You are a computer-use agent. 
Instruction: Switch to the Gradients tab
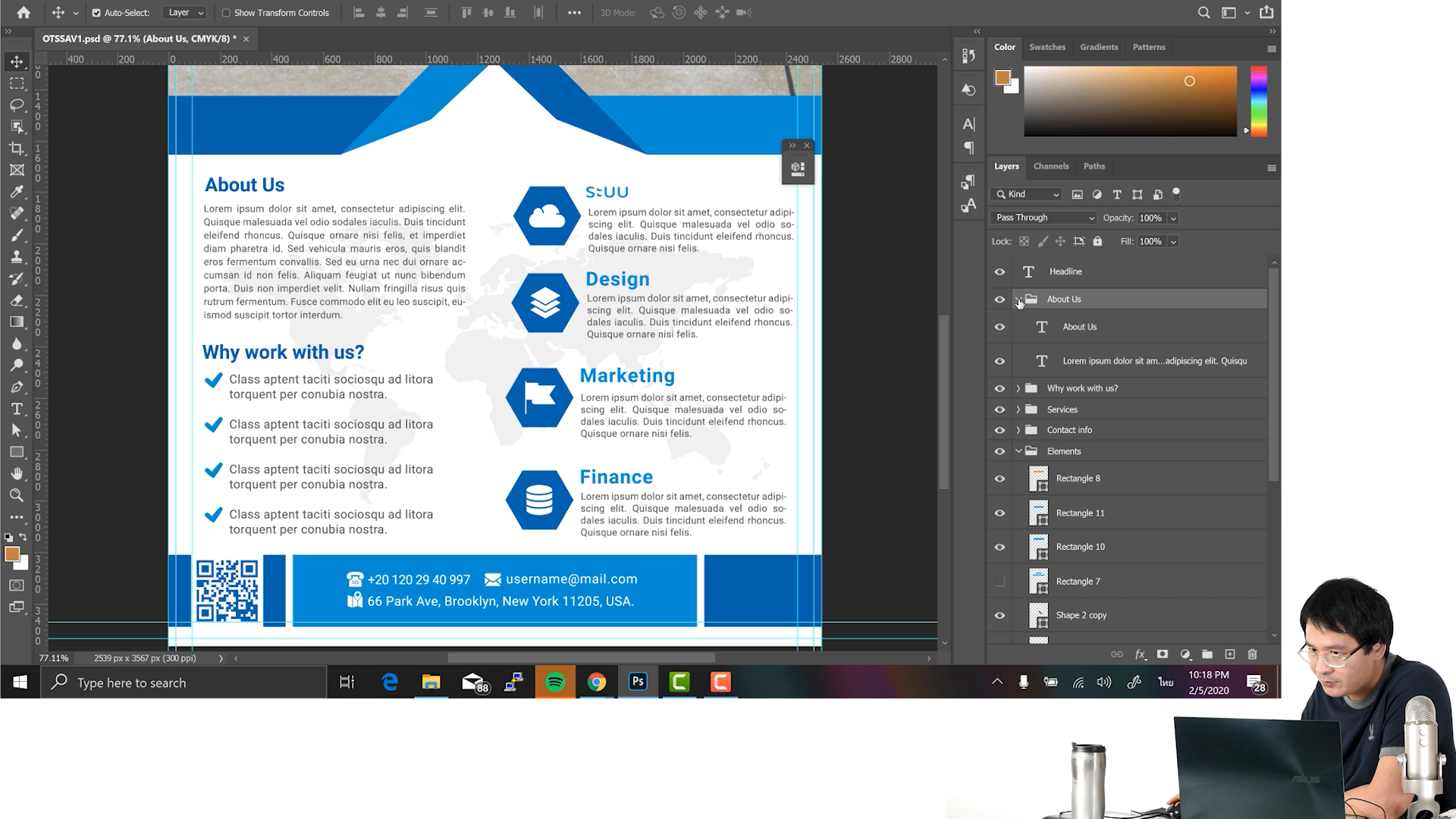[x=1099, y=47]
